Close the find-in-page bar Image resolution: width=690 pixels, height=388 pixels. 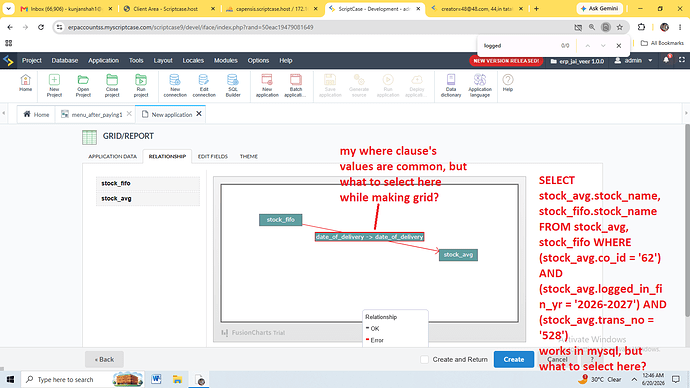click(x=619, y=45)
